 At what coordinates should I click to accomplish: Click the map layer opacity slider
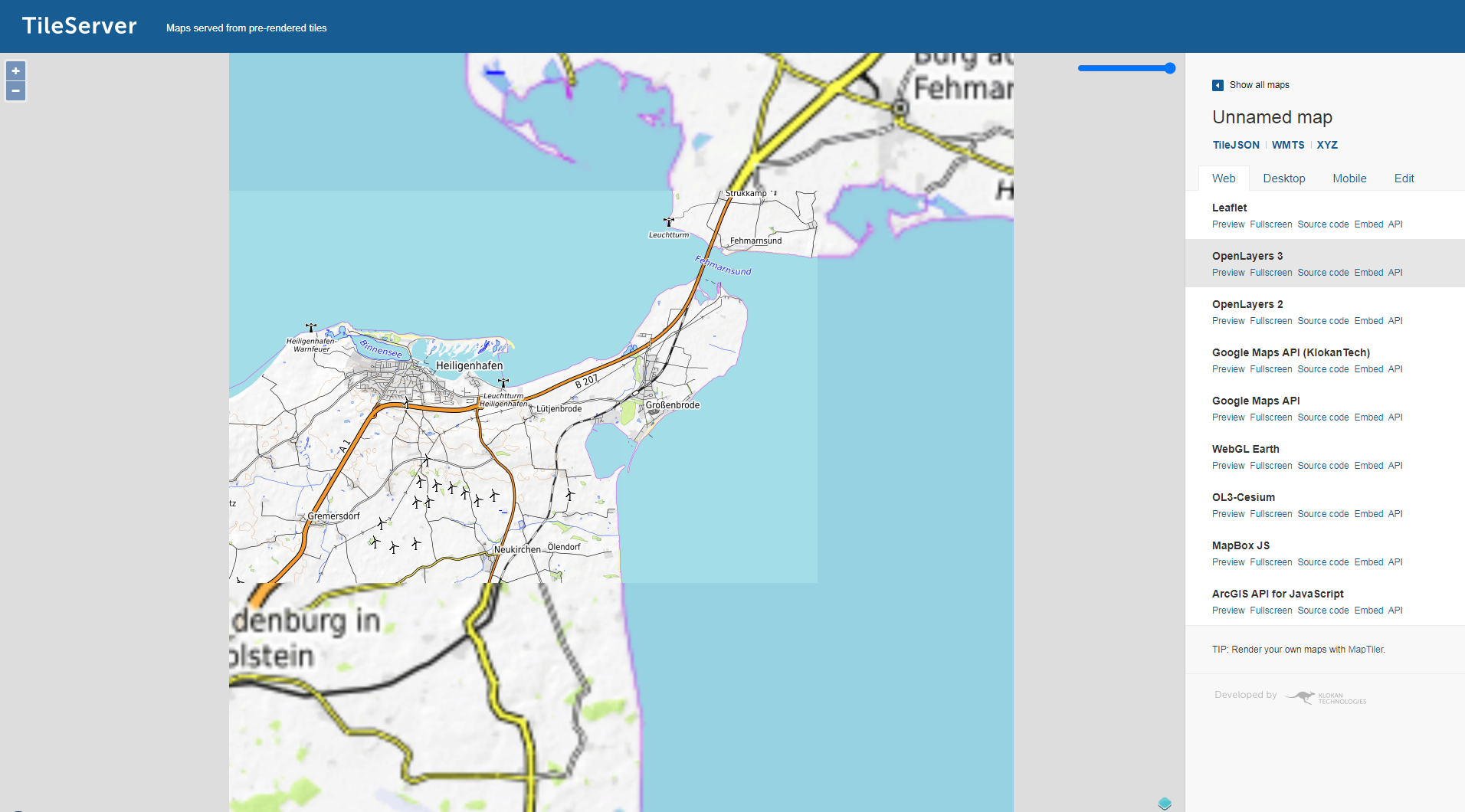(1126, 68)
